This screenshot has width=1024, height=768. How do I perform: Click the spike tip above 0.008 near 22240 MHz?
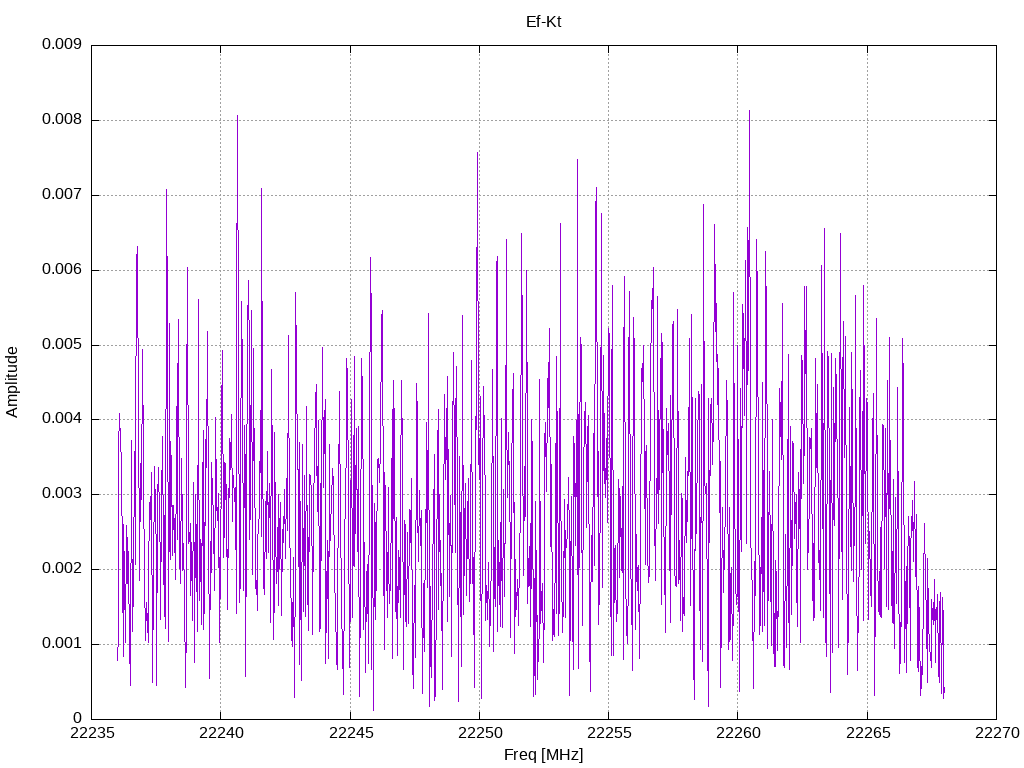(x=237, y=116)
